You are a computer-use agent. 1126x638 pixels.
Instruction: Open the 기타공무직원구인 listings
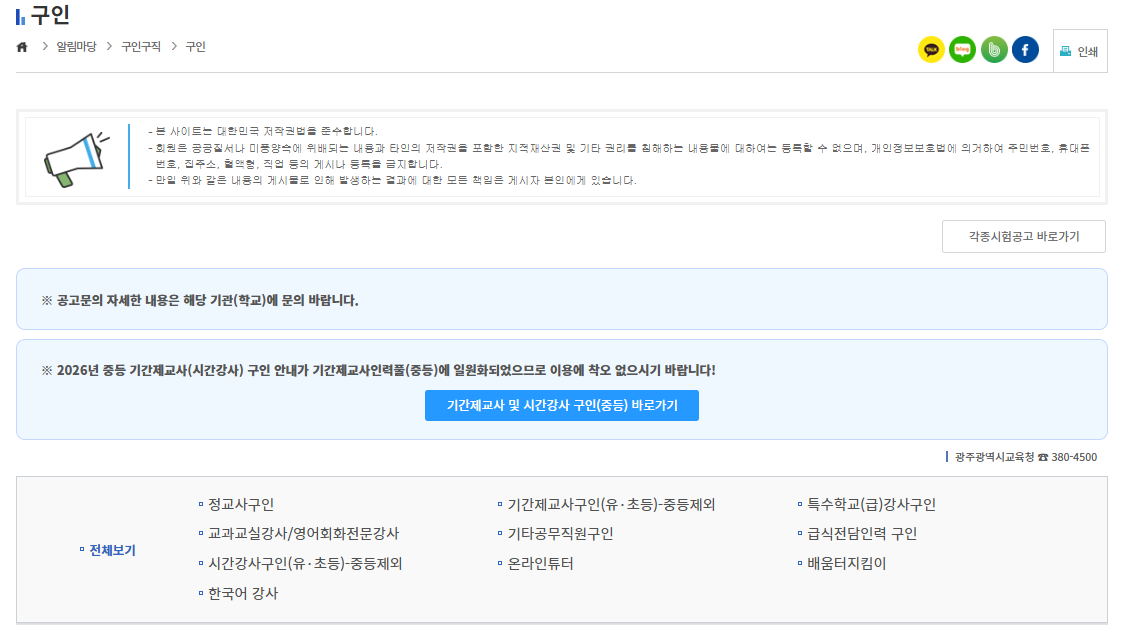(x=558, y=534)
